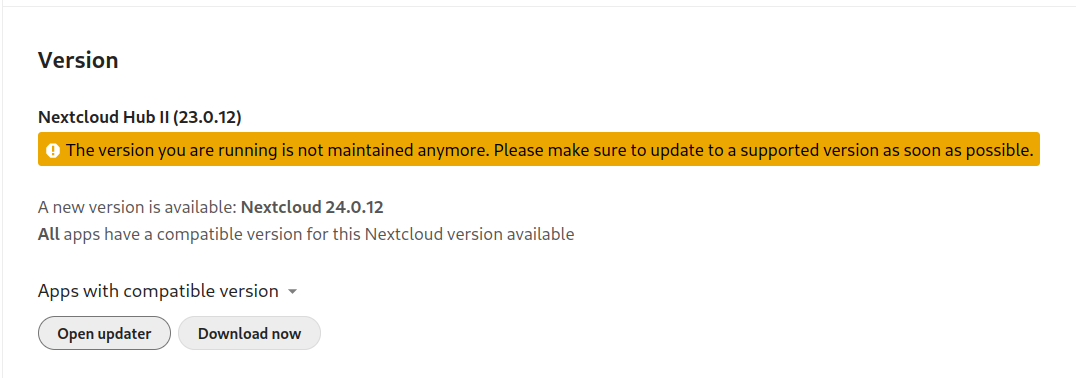Click the horizontal divider line above Version
1076x378 pixels.
point(538,6)
